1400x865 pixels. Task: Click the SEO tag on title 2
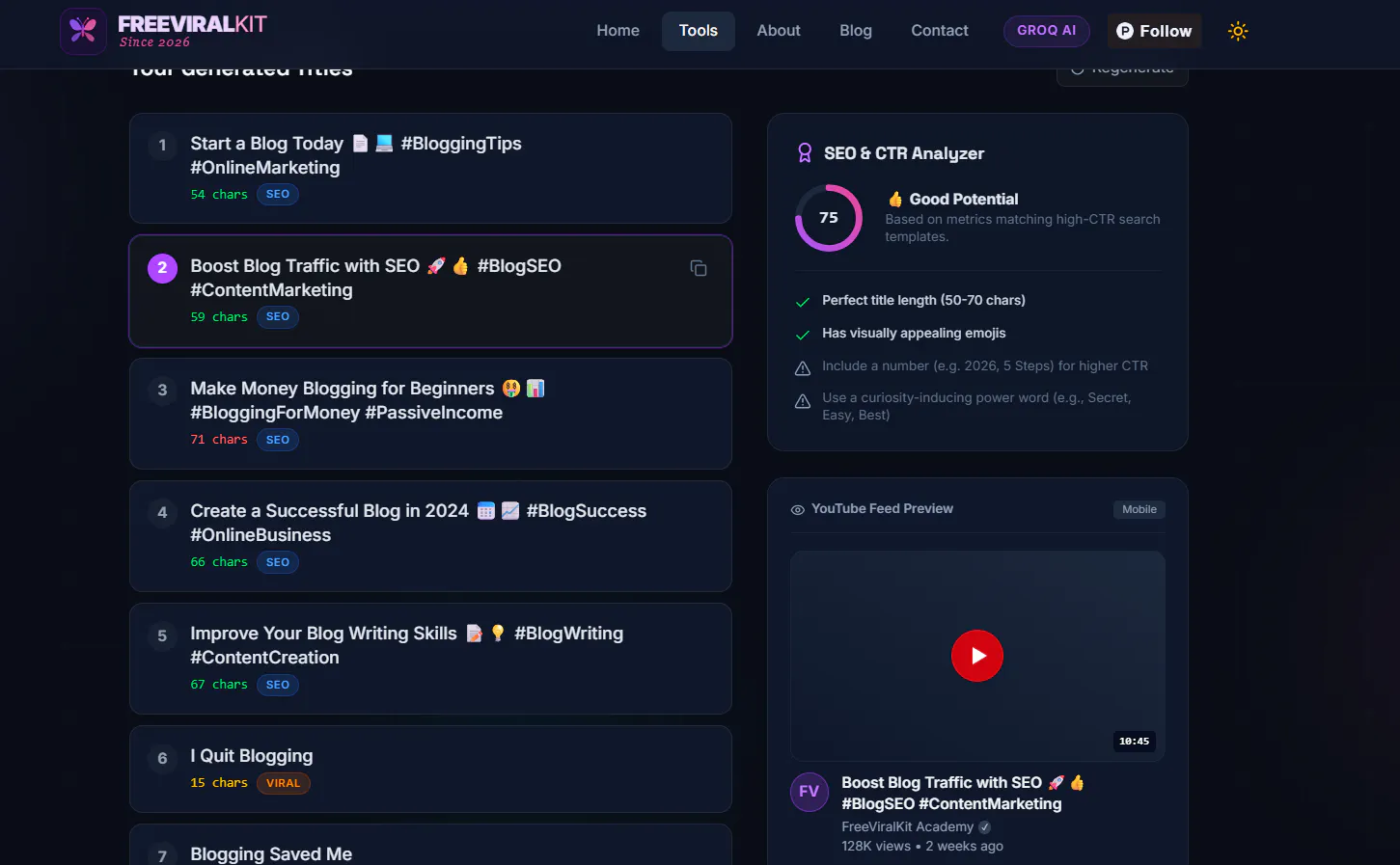coord(278,317)
